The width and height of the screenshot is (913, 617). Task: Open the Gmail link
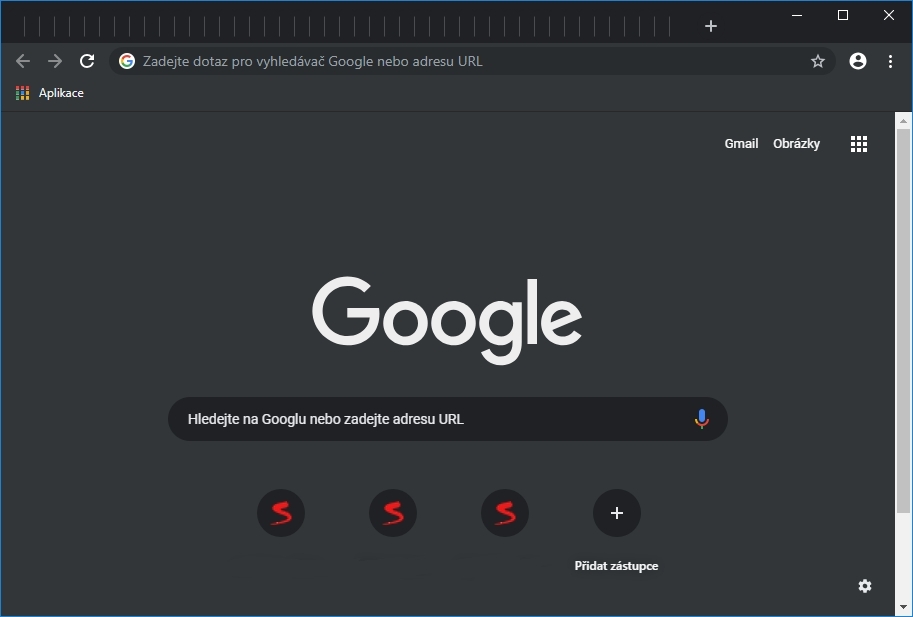point(741,144)
